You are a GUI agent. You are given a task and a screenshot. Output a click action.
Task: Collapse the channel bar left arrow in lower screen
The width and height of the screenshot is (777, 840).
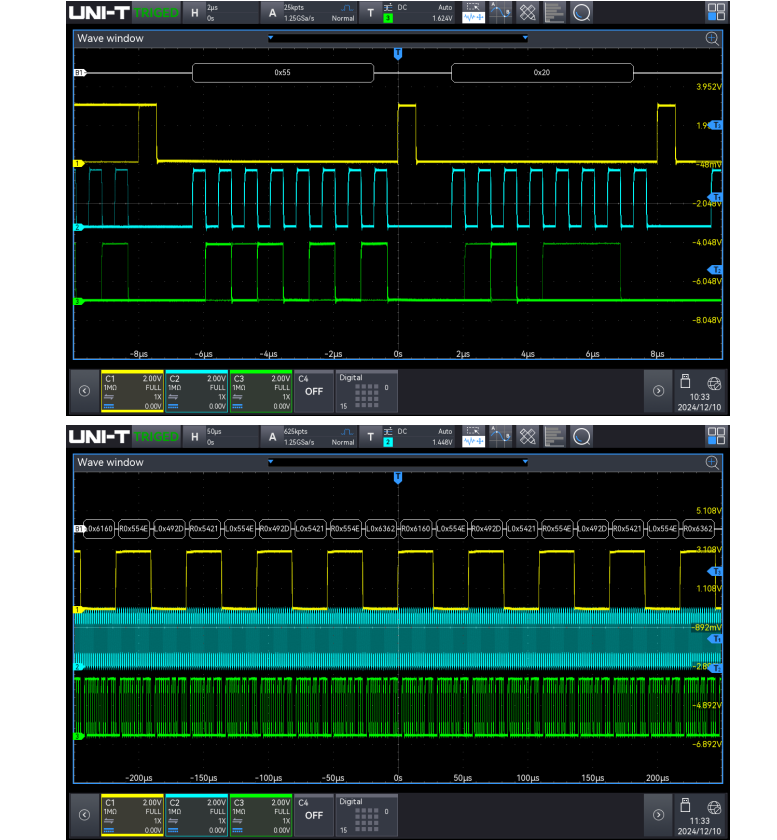(x=84, y=815)
